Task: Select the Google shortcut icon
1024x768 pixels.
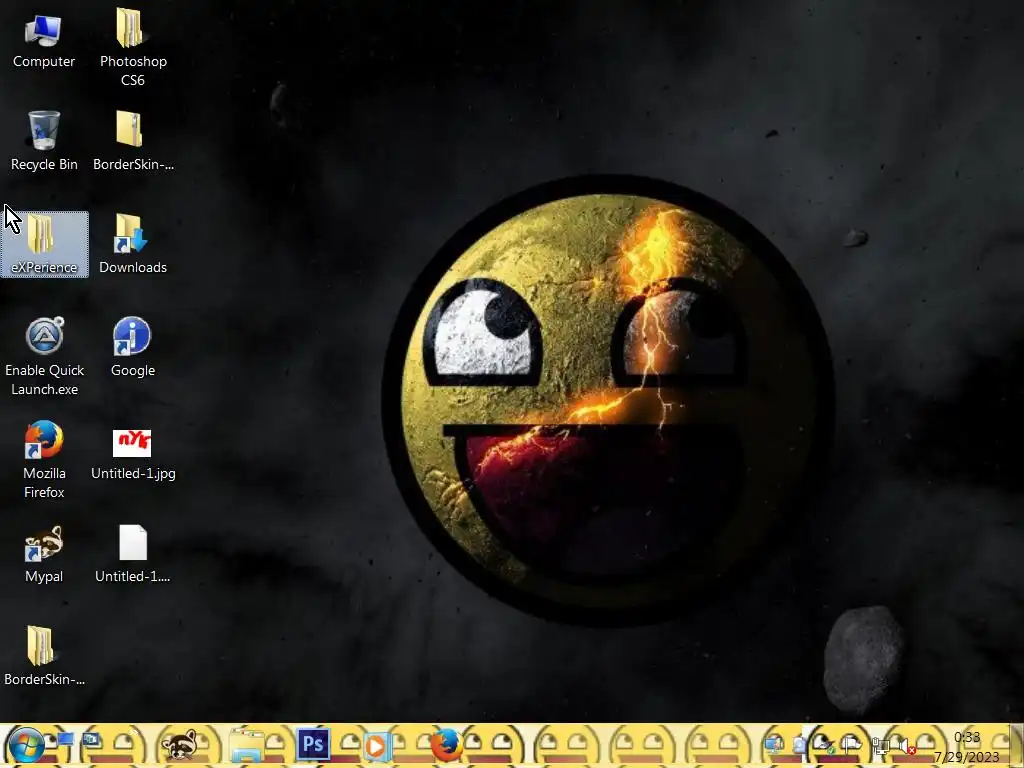Action: coord(133,347)
